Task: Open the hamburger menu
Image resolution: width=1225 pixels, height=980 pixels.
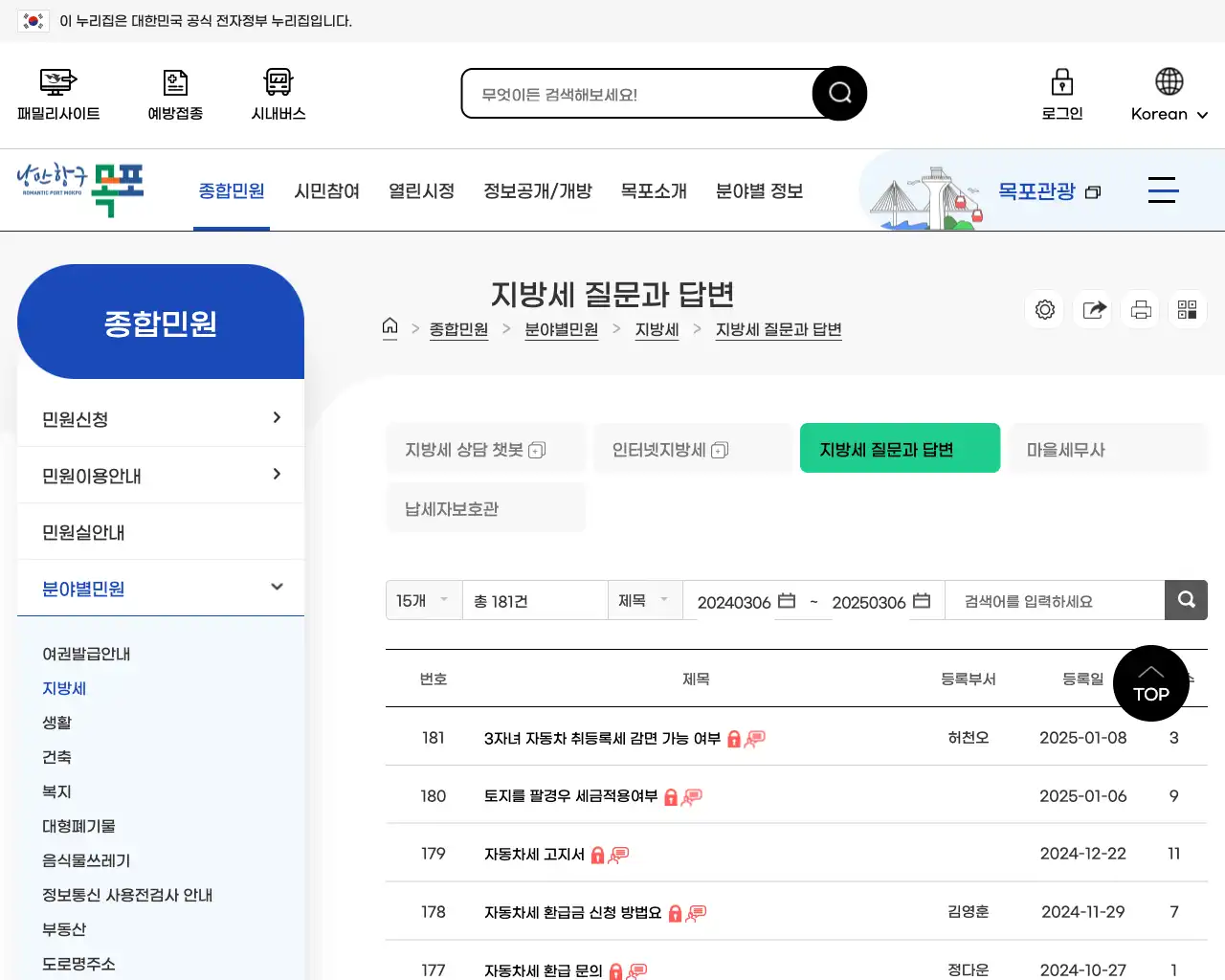Action: tap(1163, 190)
